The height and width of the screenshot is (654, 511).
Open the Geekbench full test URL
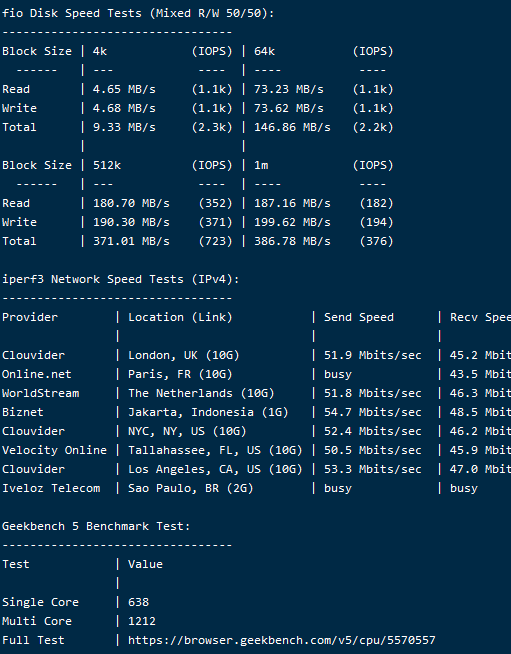click(282, 640)
